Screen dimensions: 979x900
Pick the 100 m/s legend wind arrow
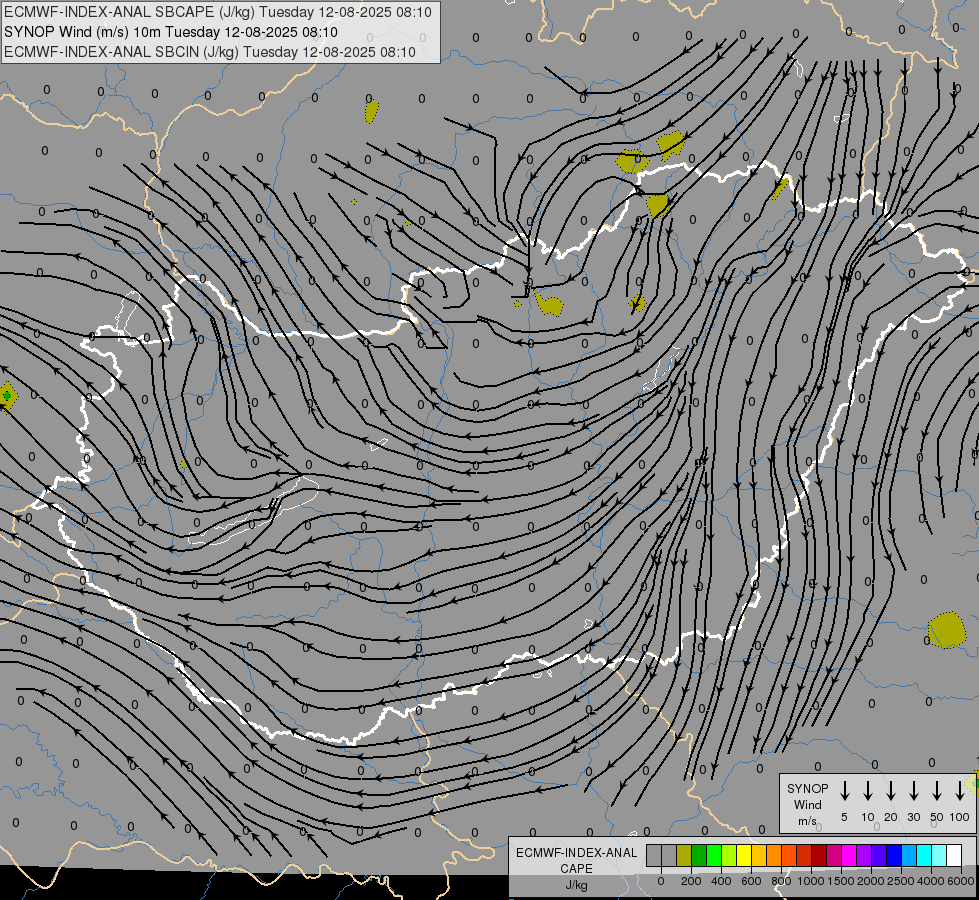(x=960, y=791)
